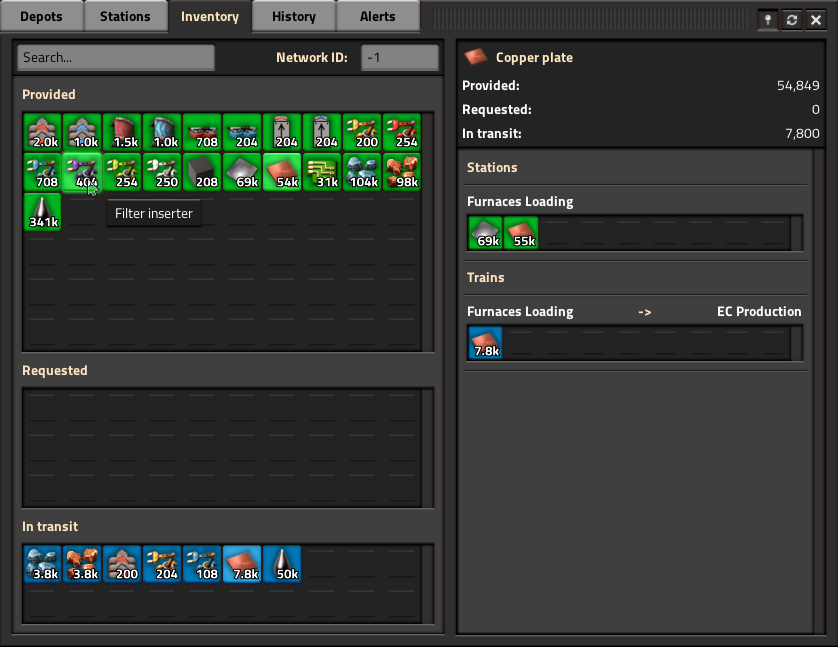Open the History tab
The width and height of the screenshot is (838, 647).
tap(293, 17)
